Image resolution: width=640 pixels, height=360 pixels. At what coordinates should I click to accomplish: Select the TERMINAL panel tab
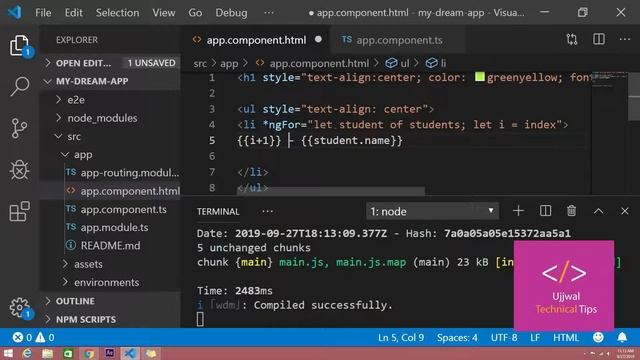click(x=218, y=211)
